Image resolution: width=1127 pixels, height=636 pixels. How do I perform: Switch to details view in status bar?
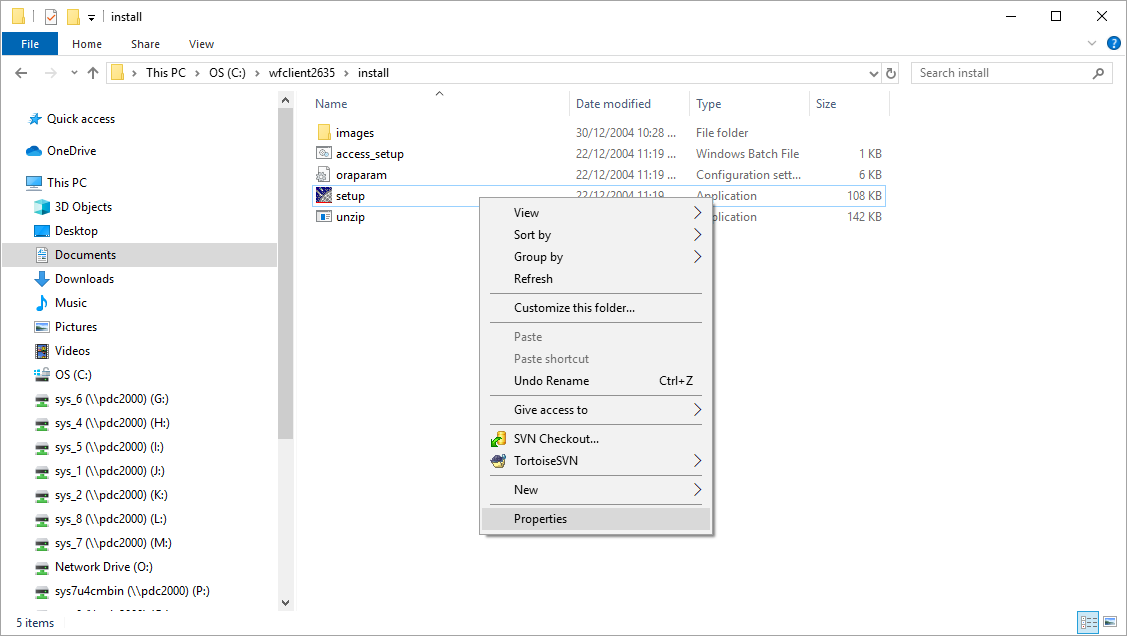coord(1088,622)
